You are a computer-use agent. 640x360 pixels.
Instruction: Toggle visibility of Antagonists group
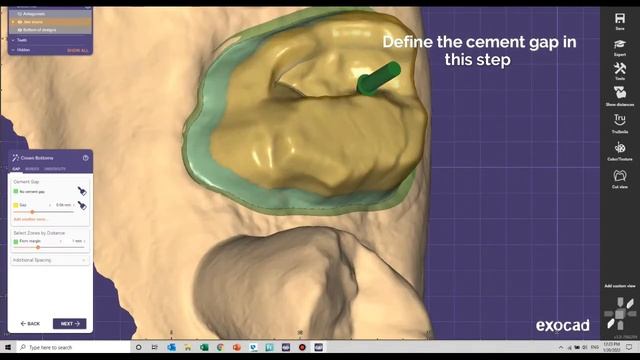[19, 14]
